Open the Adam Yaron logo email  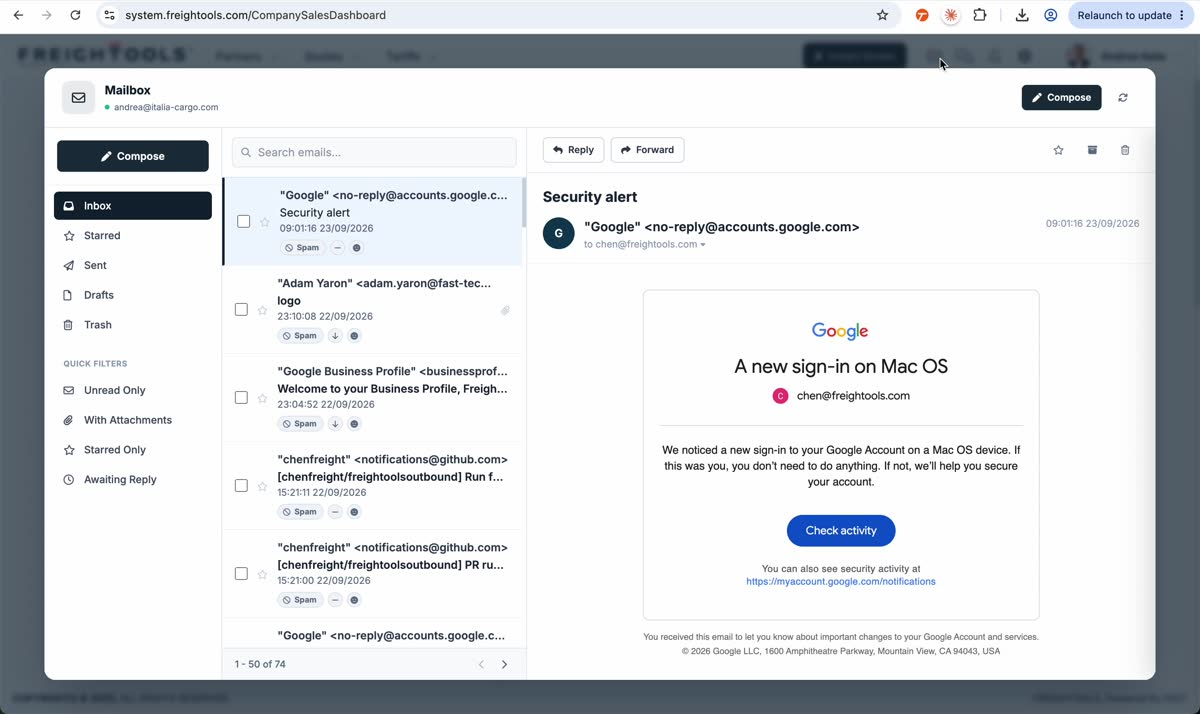pos(372,310)
